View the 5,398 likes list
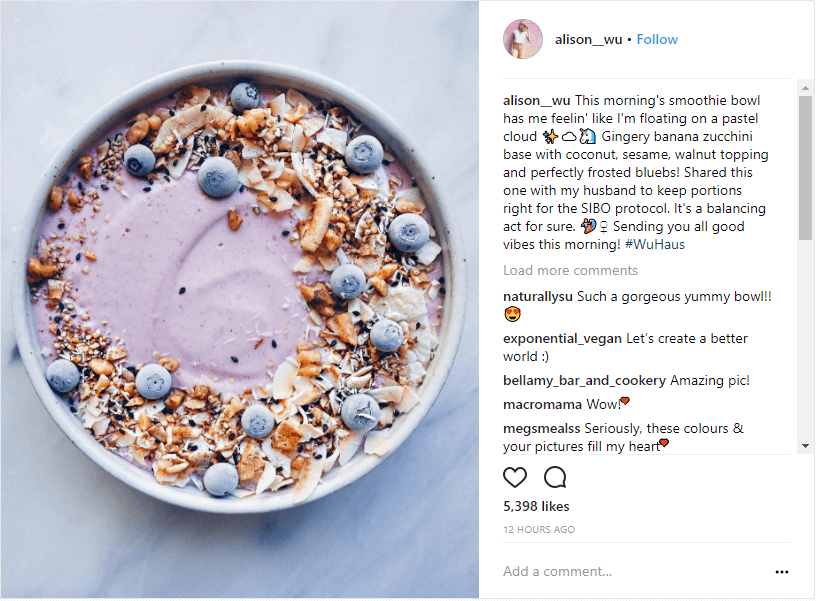 point(536,506)
